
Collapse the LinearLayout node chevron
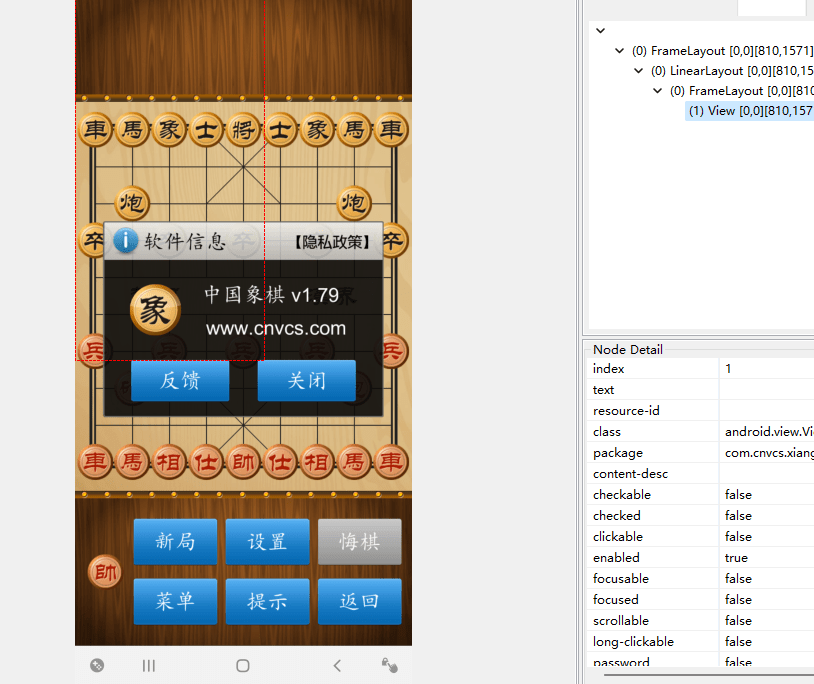639,71
